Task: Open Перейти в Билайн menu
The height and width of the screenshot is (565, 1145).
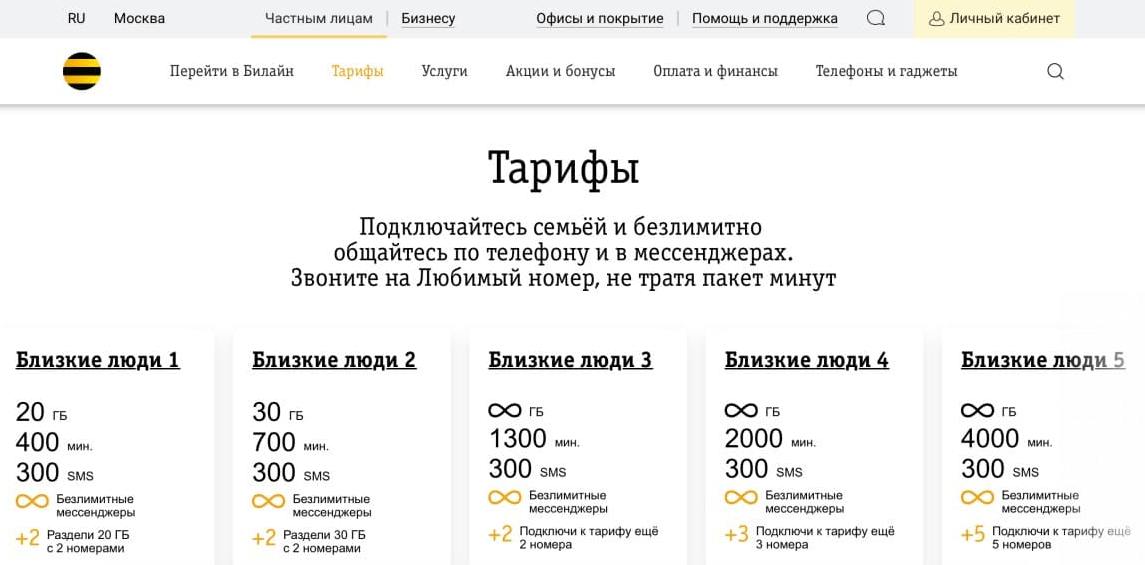Action: pos(231,72)
